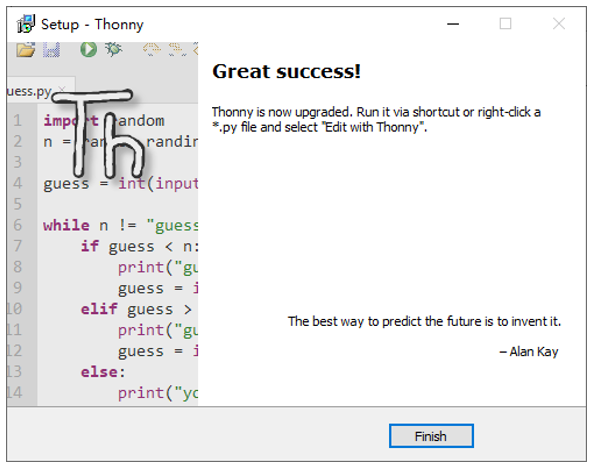Click the 'Great success!' heading
Viewport: 595px width, 467px height.
[286, 71]
